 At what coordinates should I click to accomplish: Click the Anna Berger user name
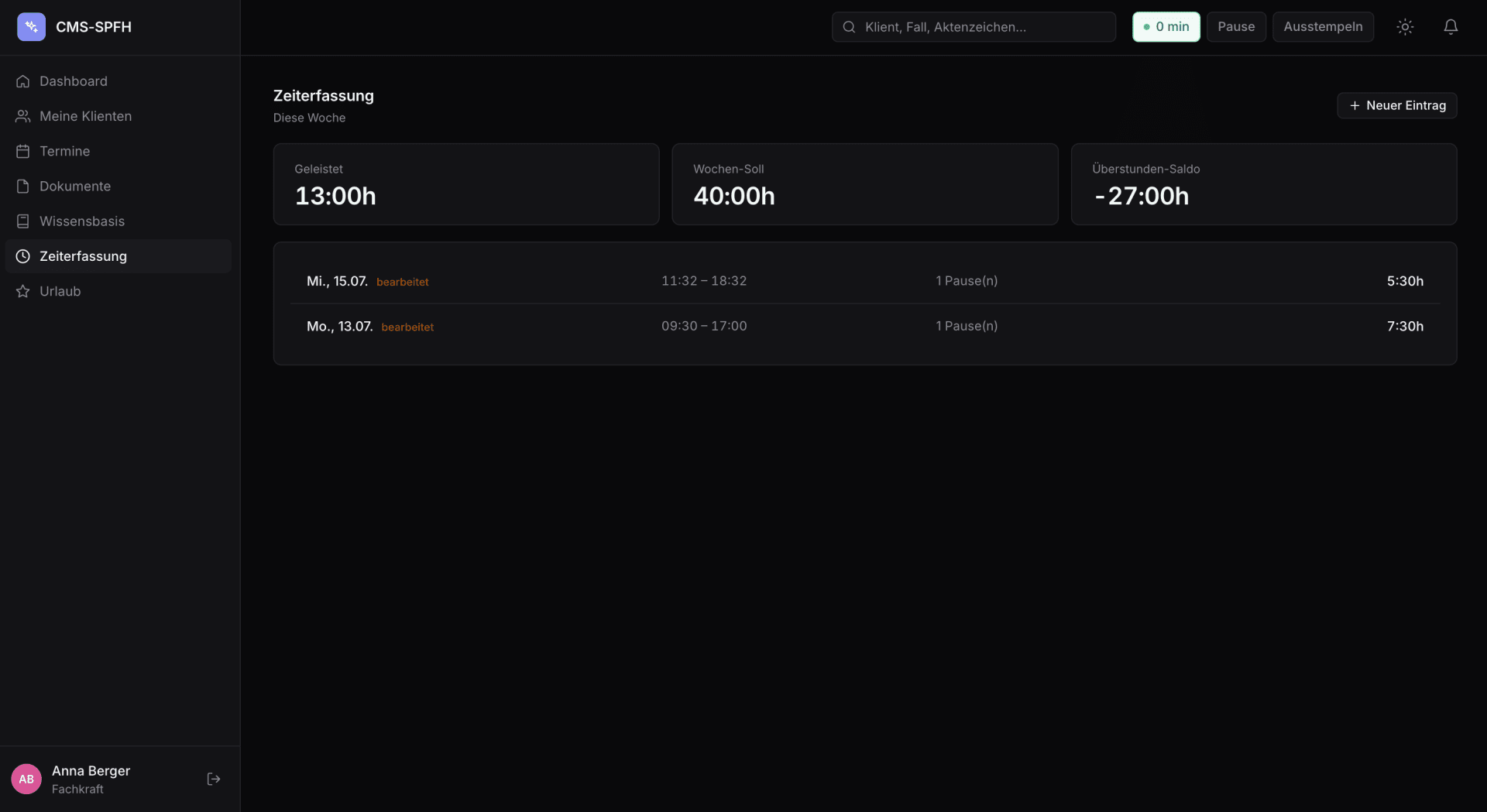point(91,771)
